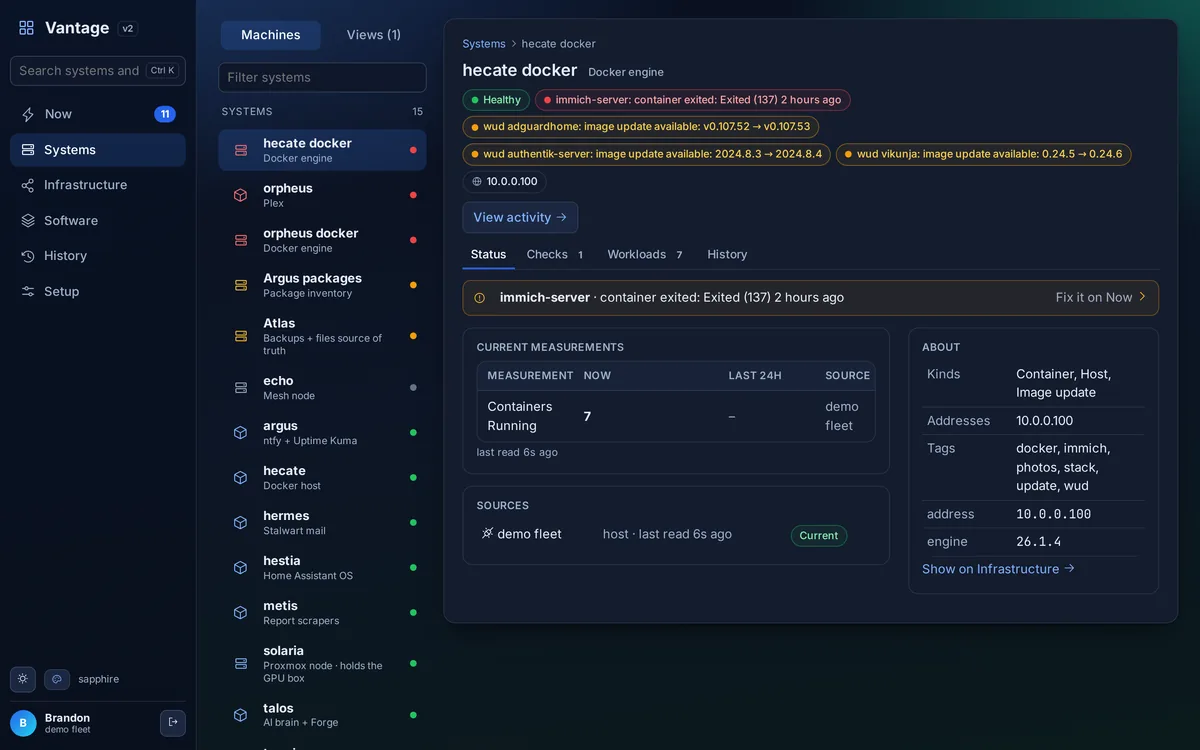Click the server icon beside solaria
The image size is (1200, 750).
click(x=241, y=663)
